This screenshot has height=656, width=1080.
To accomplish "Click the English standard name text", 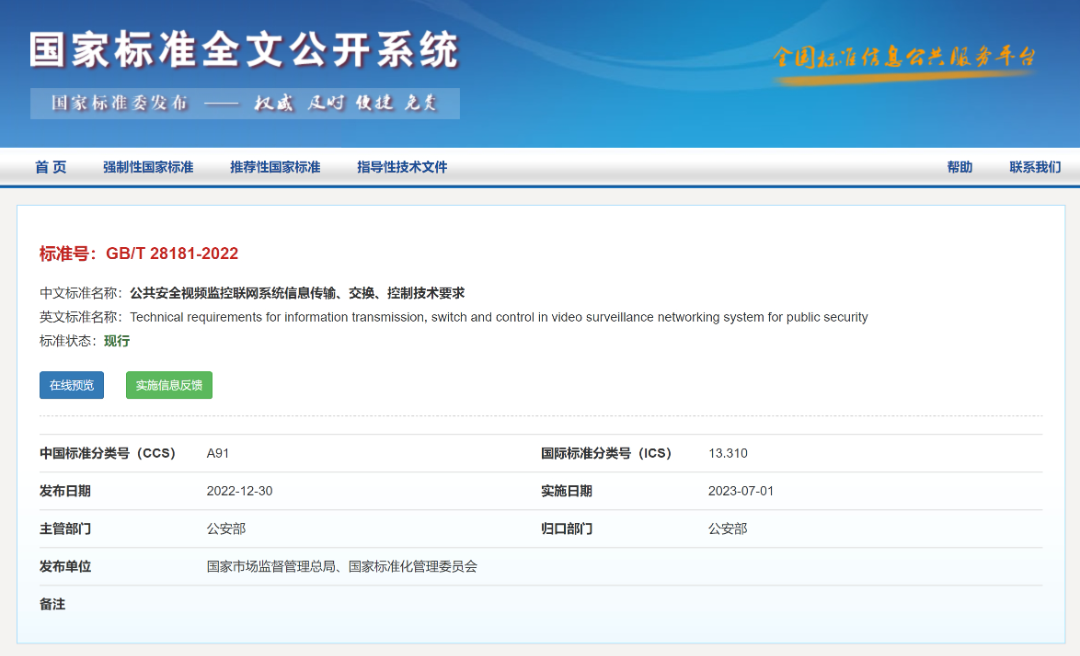I will 498,317.
